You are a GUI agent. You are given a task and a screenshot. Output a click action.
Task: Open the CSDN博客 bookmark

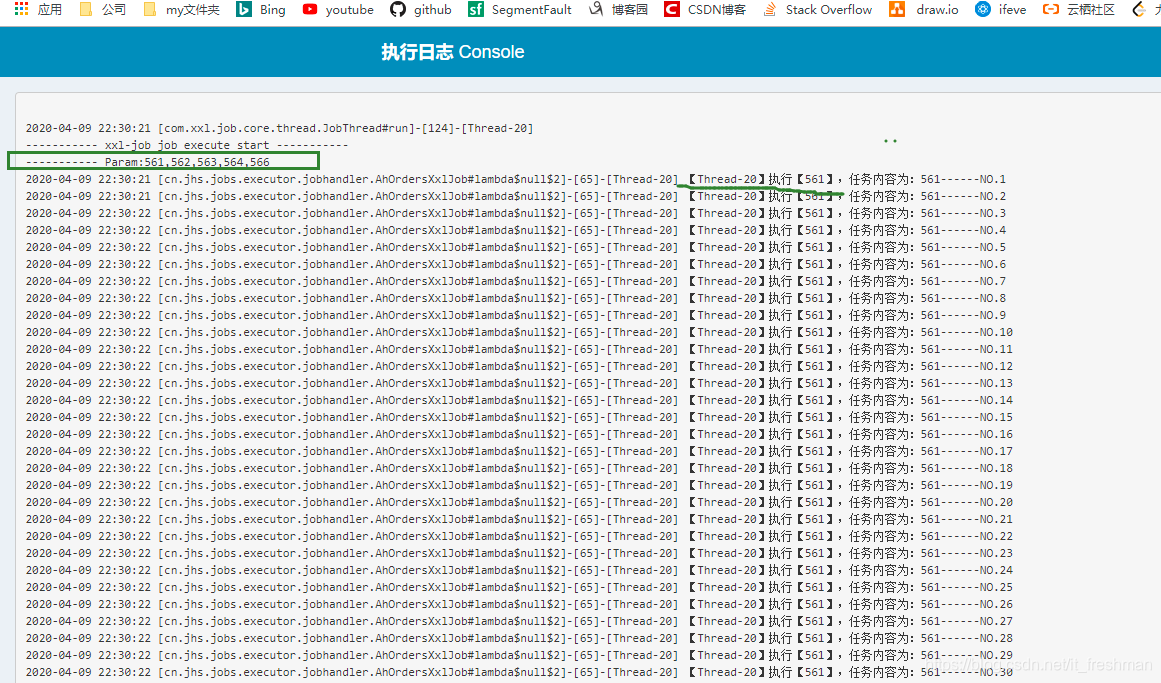[x=705, y=10]
